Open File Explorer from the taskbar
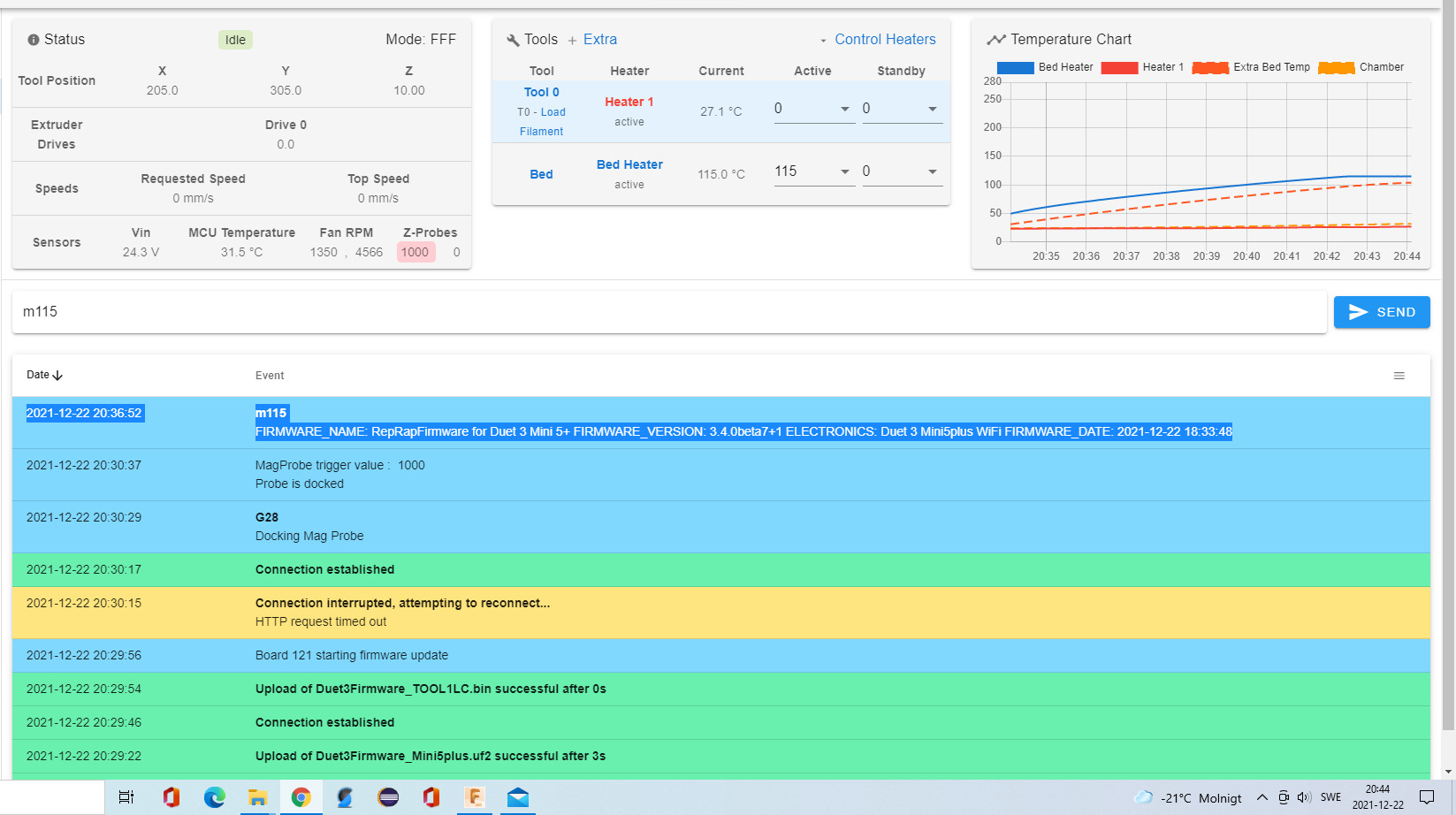 coord(257,797)
